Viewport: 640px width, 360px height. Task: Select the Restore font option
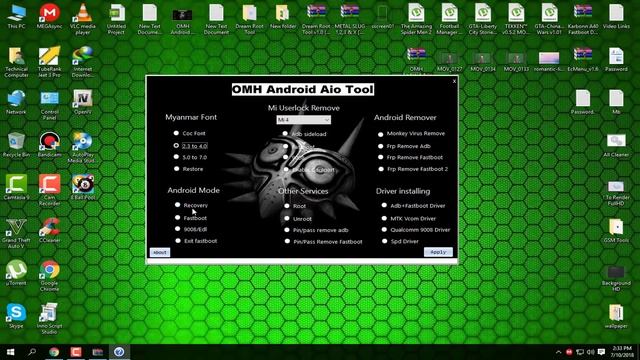tap(176, 169)
